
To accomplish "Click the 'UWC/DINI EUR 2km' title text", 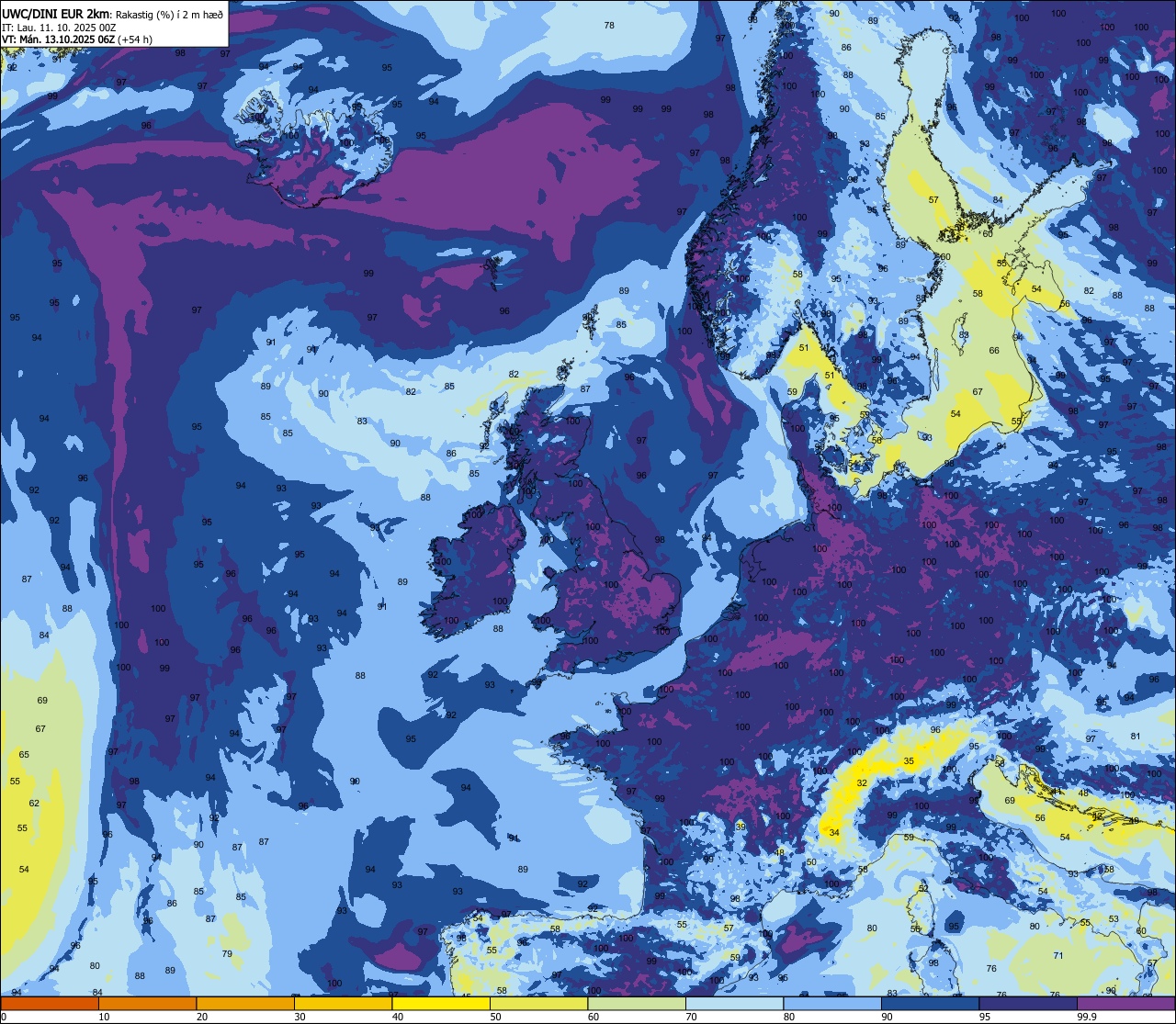I will click(56, 14).
